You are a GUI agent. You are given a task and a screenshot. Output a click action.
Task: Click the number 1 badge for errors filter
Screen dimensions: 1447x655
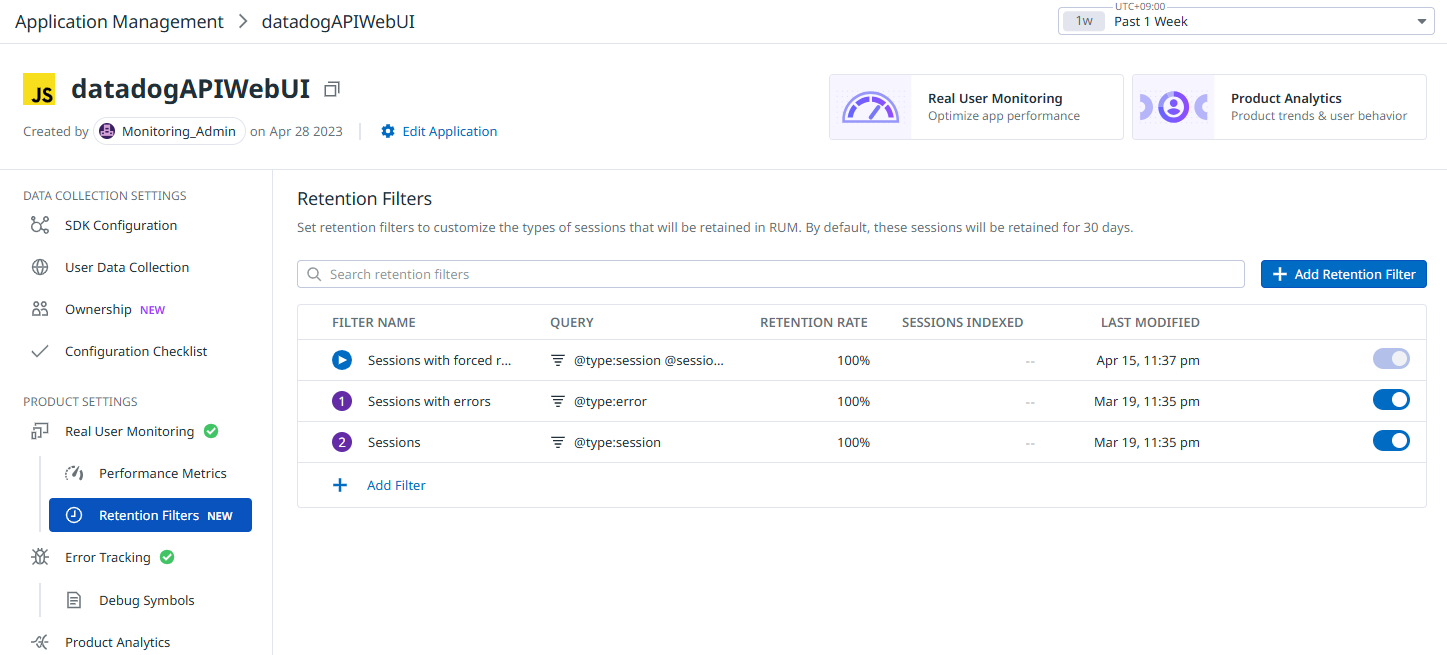pyautogui.click(x=342, y=401)
